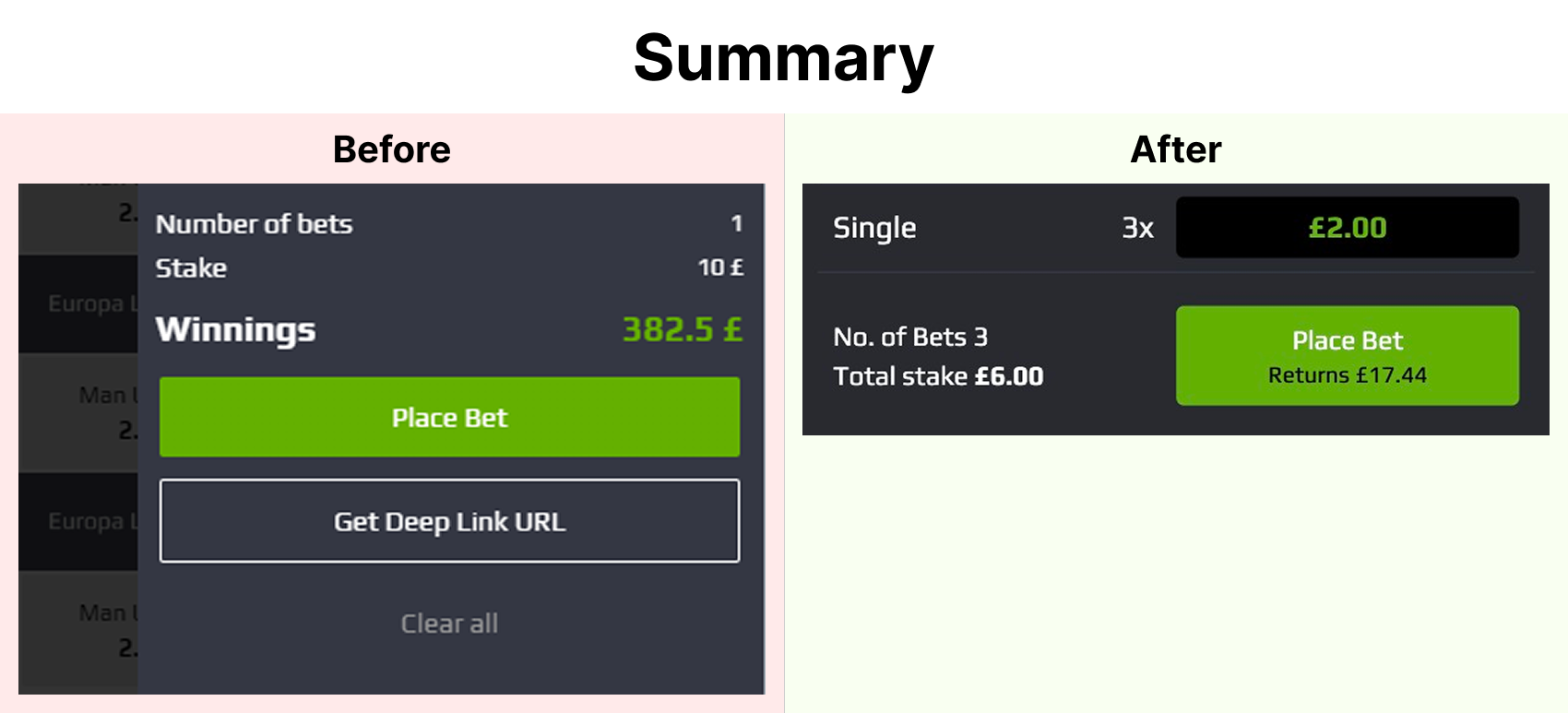
Task: Click the £2.00 stake input field
Action: click(1347, 228)
